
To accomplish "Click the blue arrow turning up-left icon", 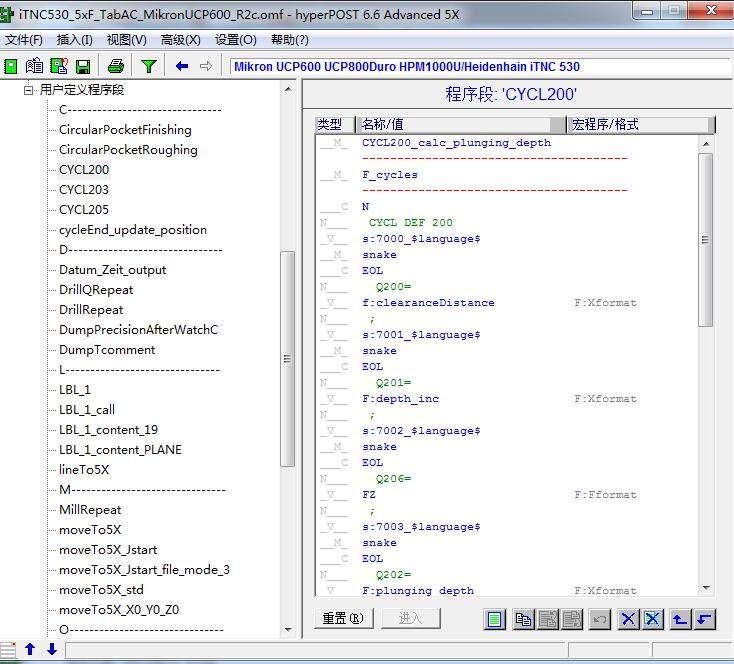I will 680,620.
